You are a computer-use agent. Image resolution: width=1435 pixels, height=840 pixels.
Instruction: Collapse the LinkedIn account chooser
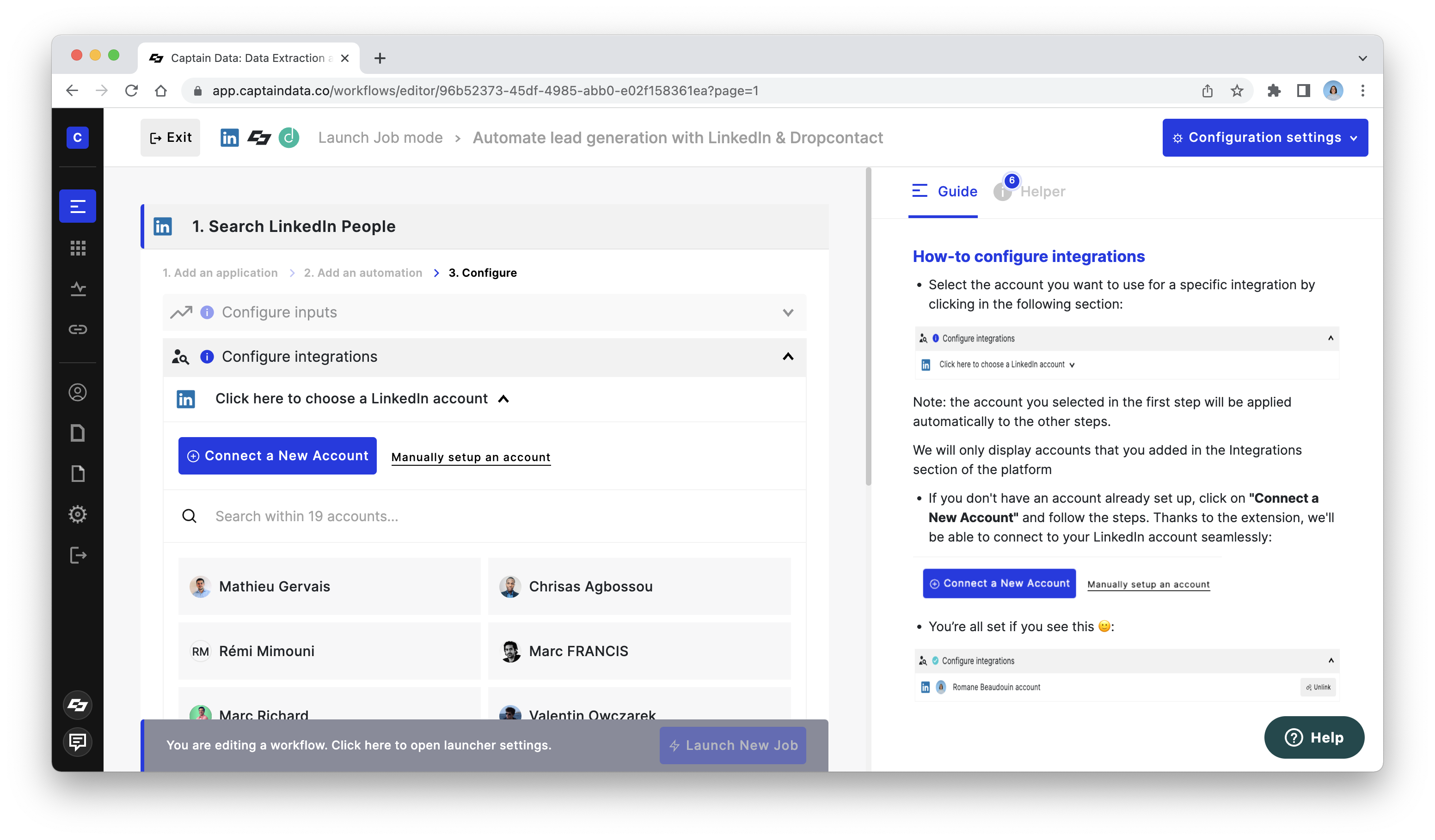pyautogui.click(x=503, y=399)
